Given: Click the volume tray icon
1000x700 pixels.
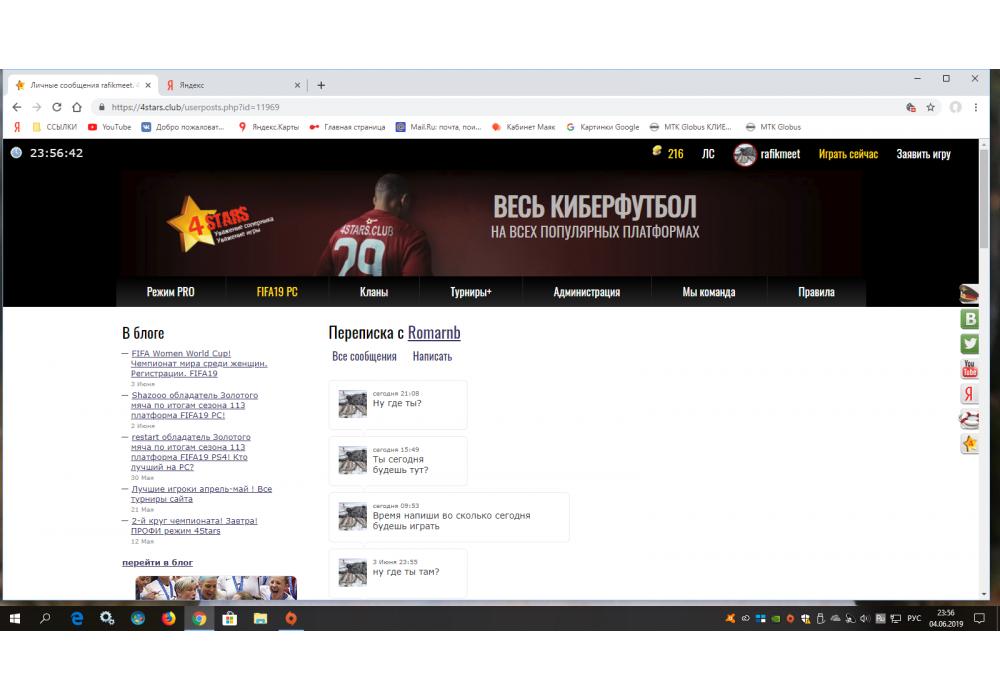Looking at the screenshot, I should click(x=865, y=618).
